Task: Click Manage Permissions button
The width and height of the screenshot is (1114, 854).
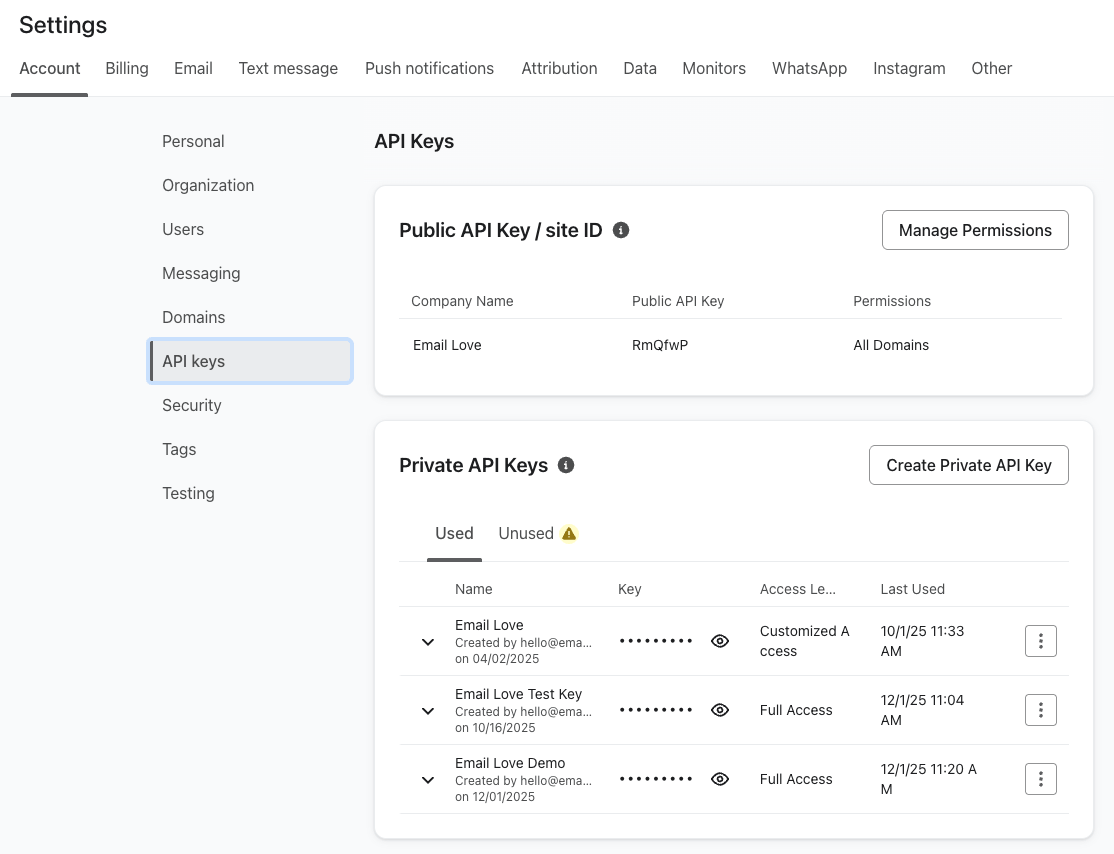Action: tap(975, 230)
